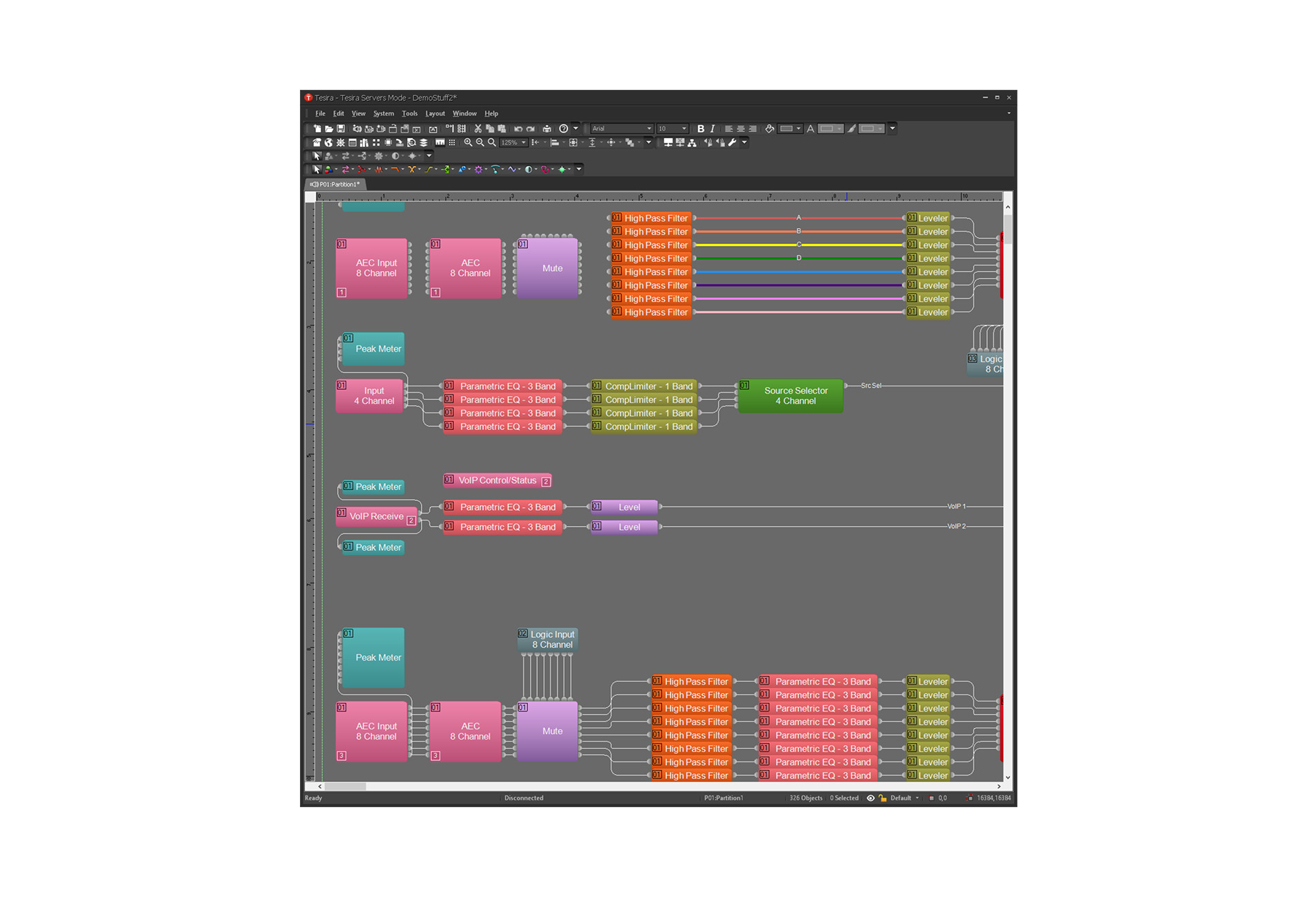The height and width of the screenshot is (897, 1316).
Task: Select the Source Selector 4 Channel block
Action: point(791,396)
